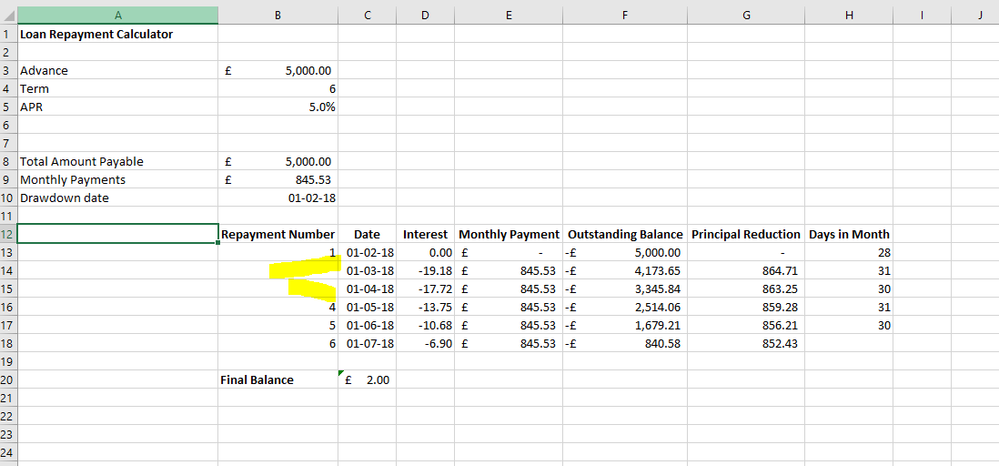Select principal reduction 864.71 cell
The width and height of the screenshot is (999, 466).
(x=746, y=271)
